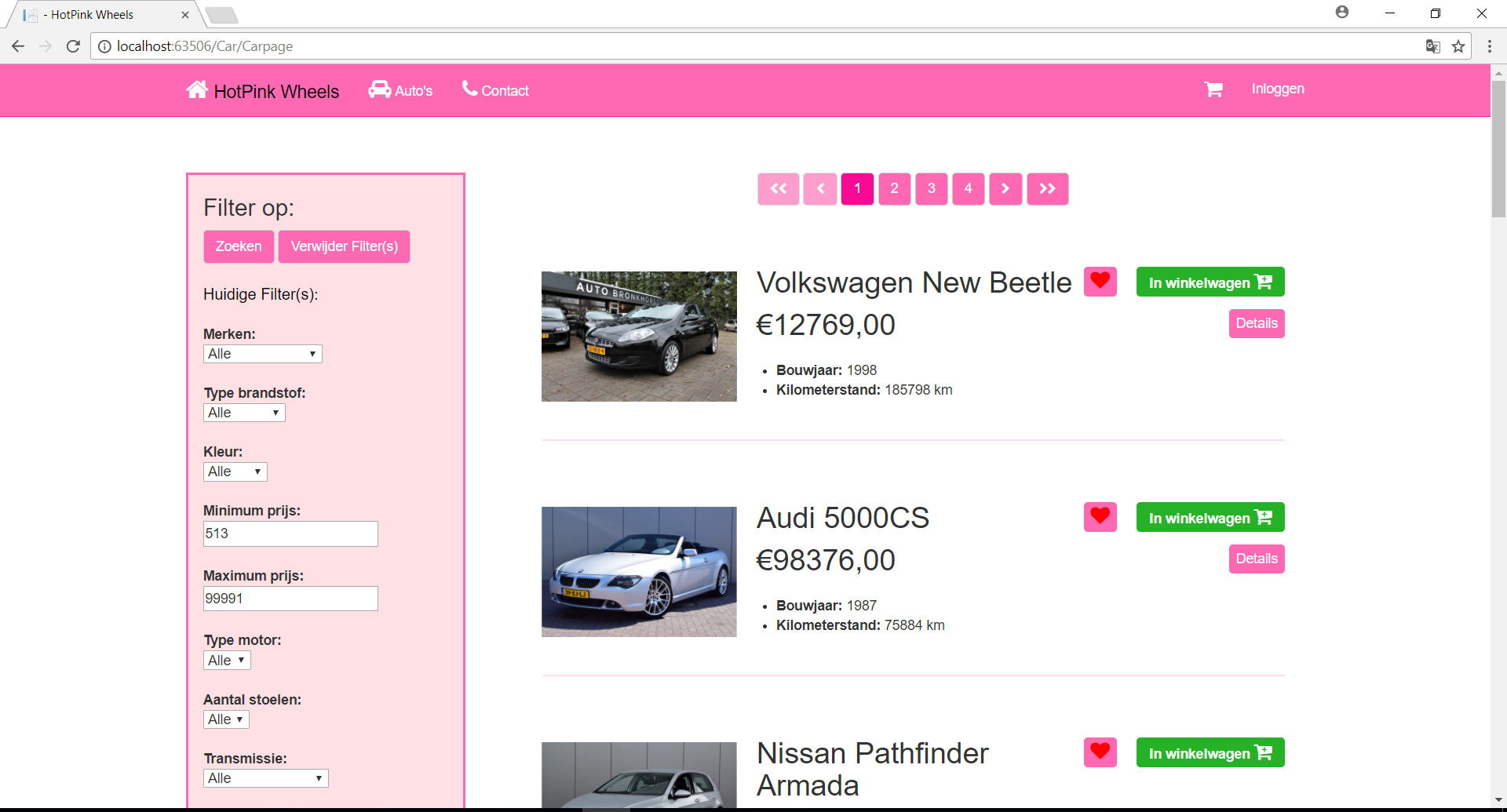Open the Kleur dropdown
This screenshot has height=812, width=1507.
point(235,472)
